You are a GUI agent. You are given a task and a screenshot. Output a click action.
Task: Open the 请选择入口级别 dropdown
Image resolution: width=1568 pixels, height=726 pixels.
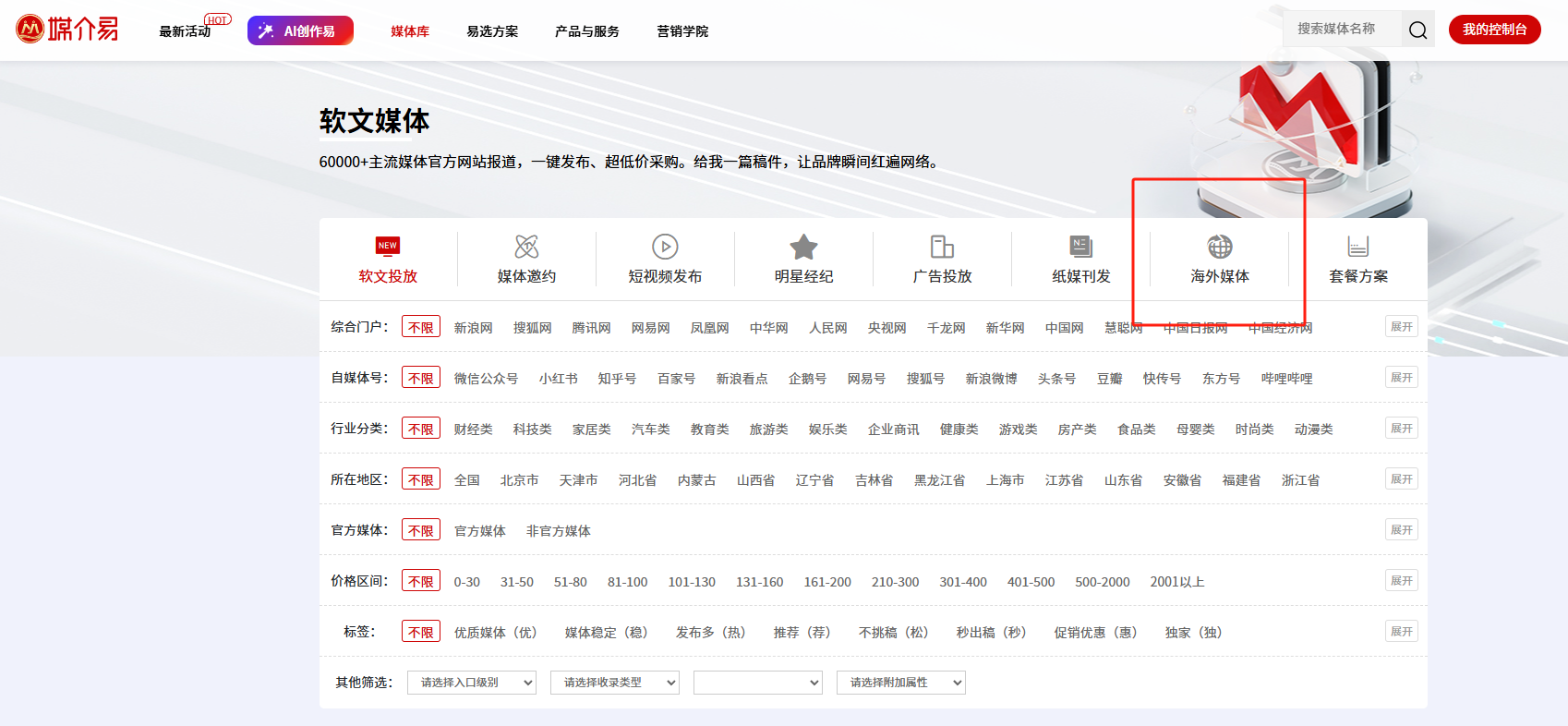(471, 683)
